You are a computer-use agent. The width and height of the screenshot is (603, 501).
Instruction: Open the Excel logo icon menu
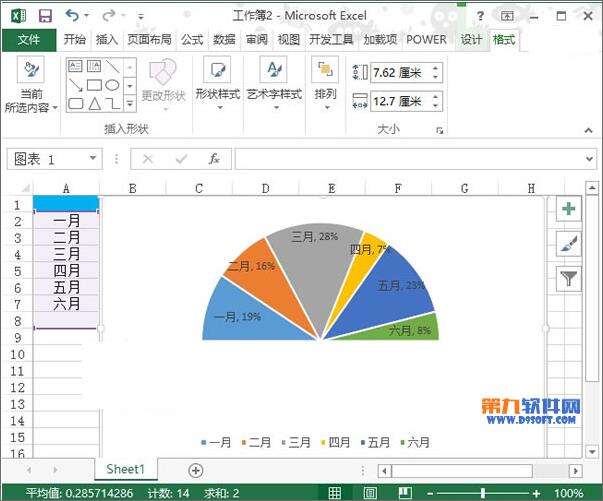coord(18,15)
